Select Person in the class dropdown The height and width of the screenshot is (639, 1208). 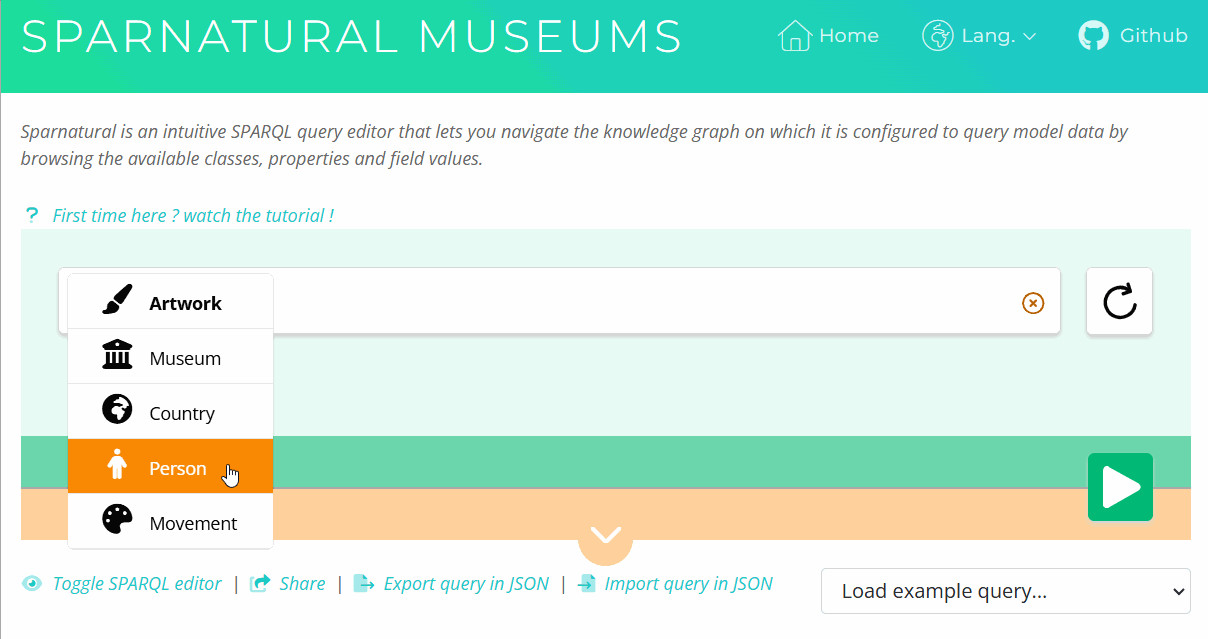[x=170, y=467]
